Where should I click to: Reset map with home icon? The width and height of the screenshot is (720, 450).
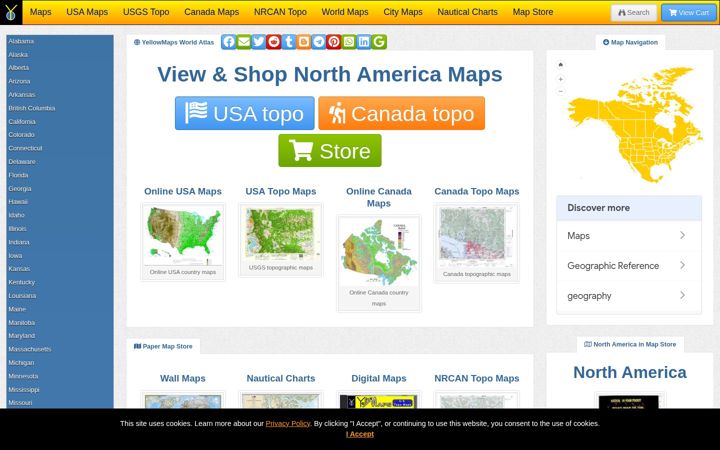coord(560,65)
